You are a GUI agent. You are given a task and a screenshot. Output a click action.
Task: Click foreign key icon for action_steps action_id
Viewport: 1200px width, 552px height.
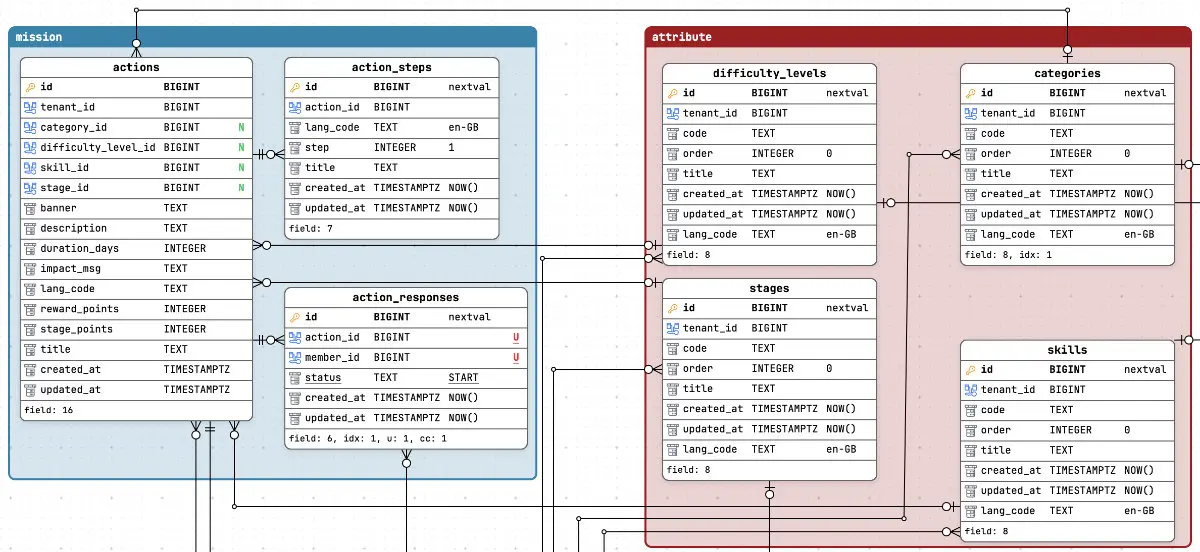coord(294,107)
